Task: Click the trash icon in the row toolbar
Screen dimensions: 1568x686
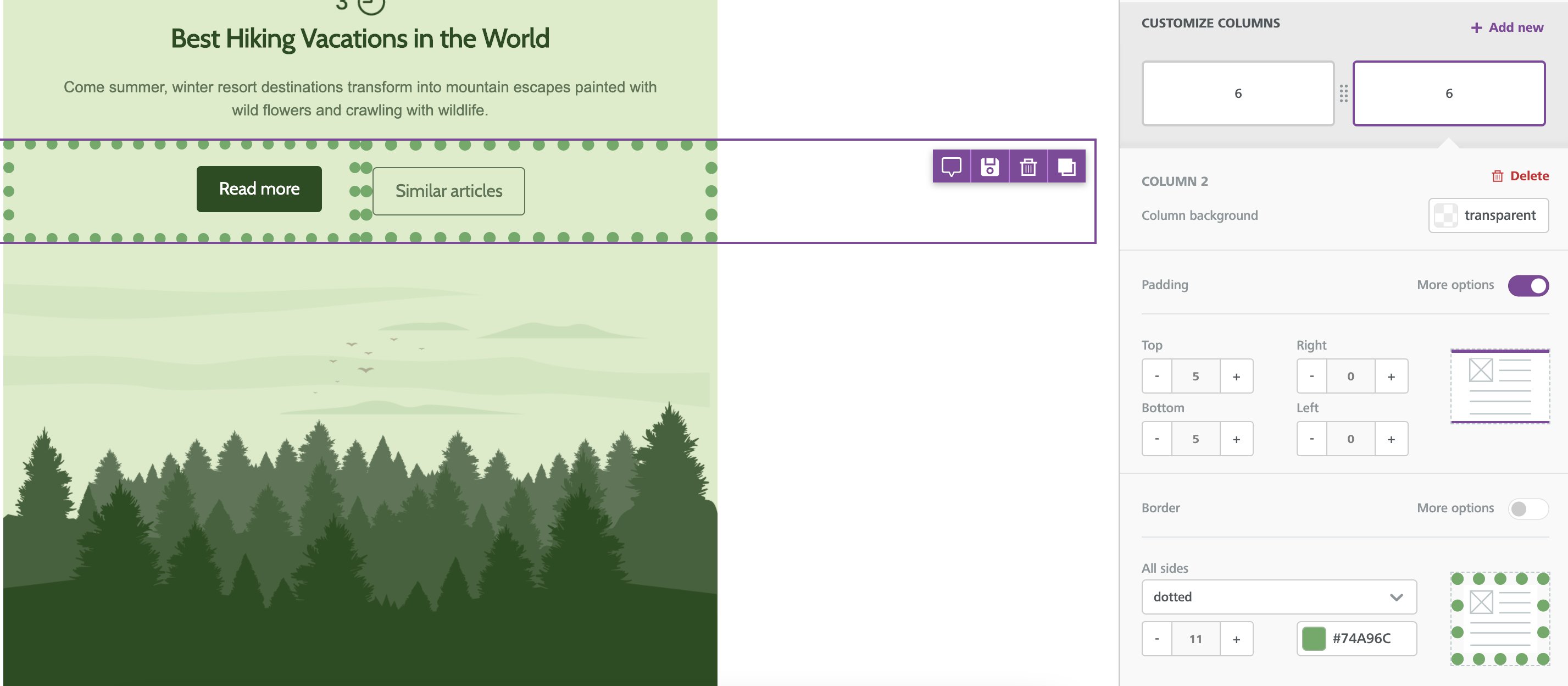Action: pos(1028,167)
